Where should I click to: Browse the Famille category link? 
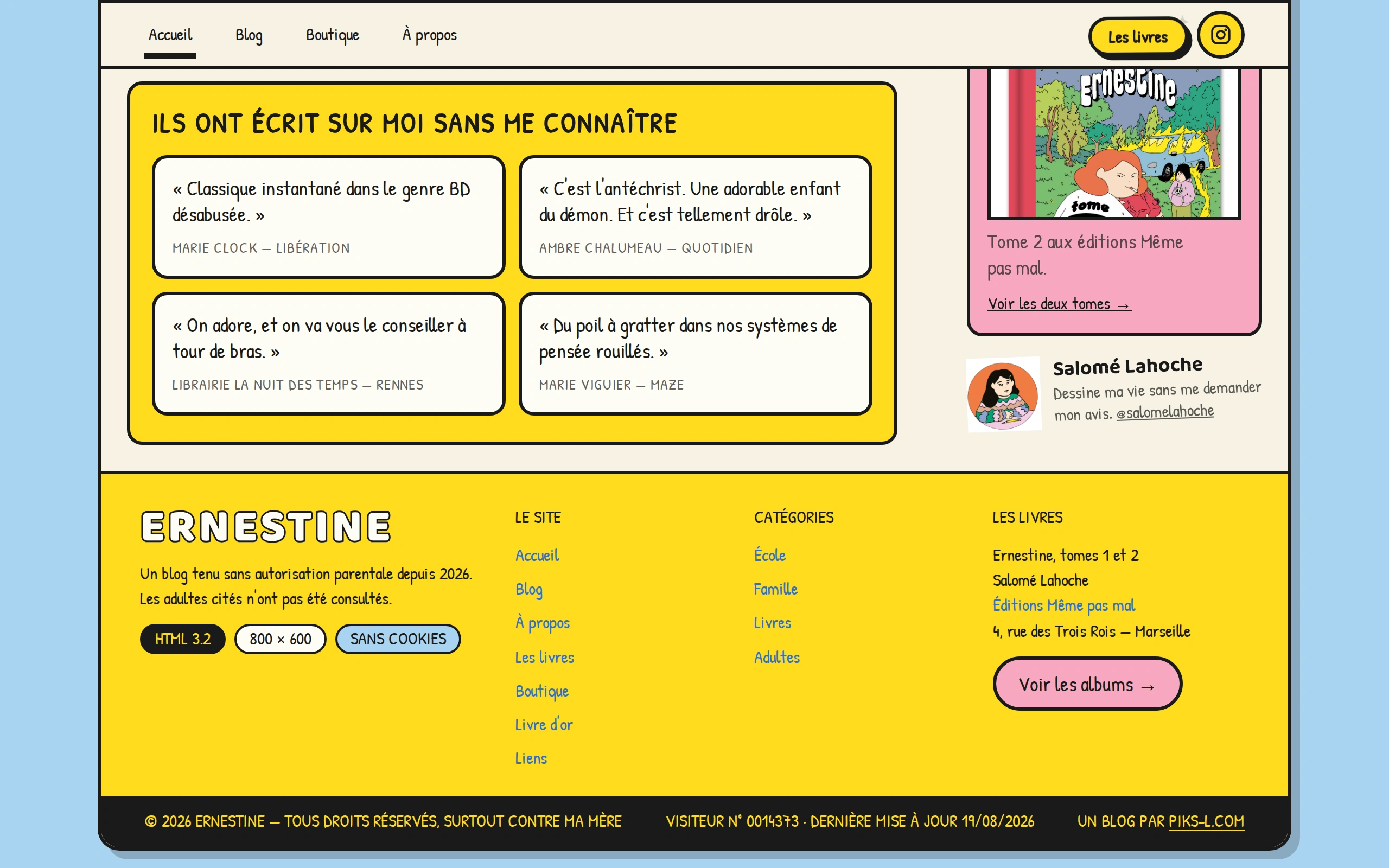tap(775, 589)
